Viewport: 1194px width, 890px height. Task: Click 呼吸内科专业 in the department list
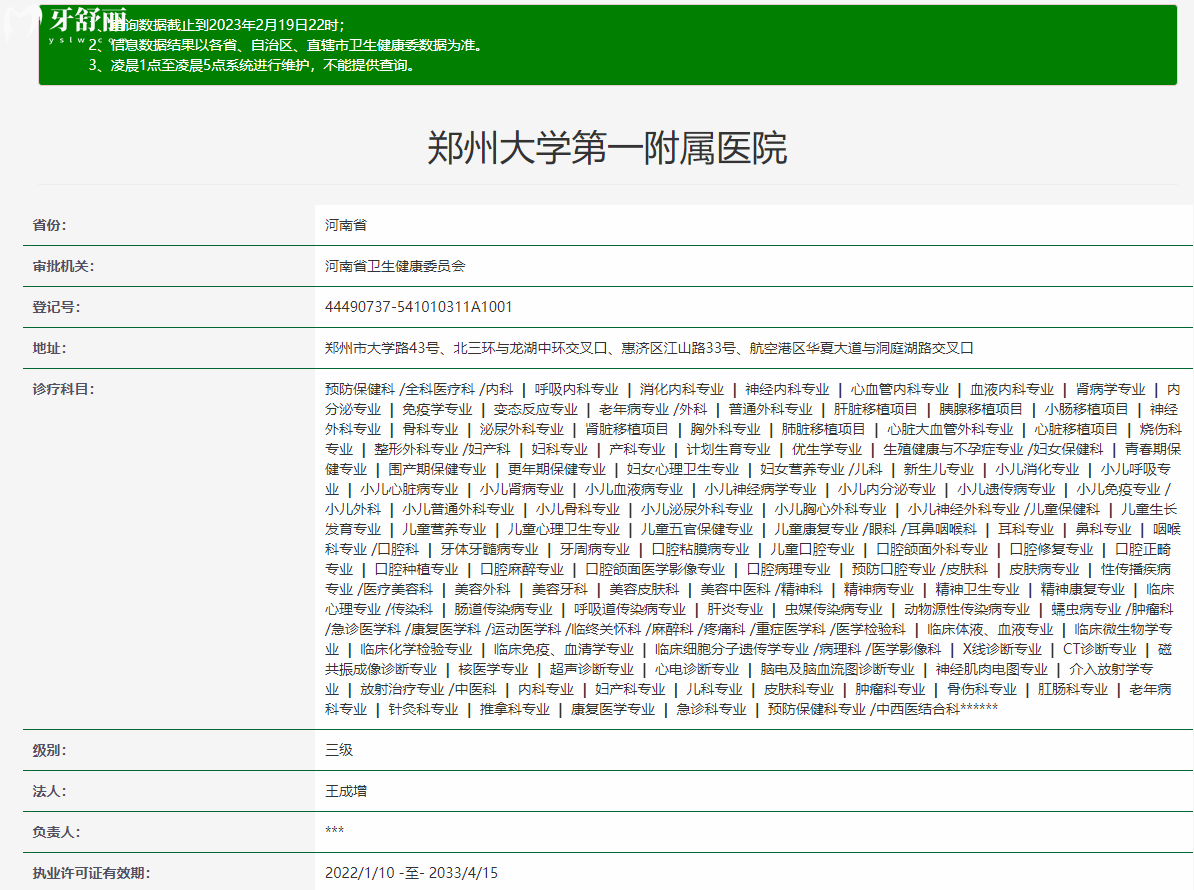click(x=576, y=390)
